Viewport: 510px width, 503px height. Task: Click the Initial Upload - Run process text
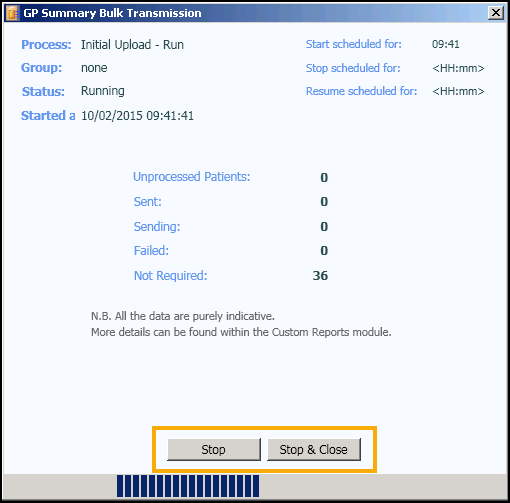(132, 44)
